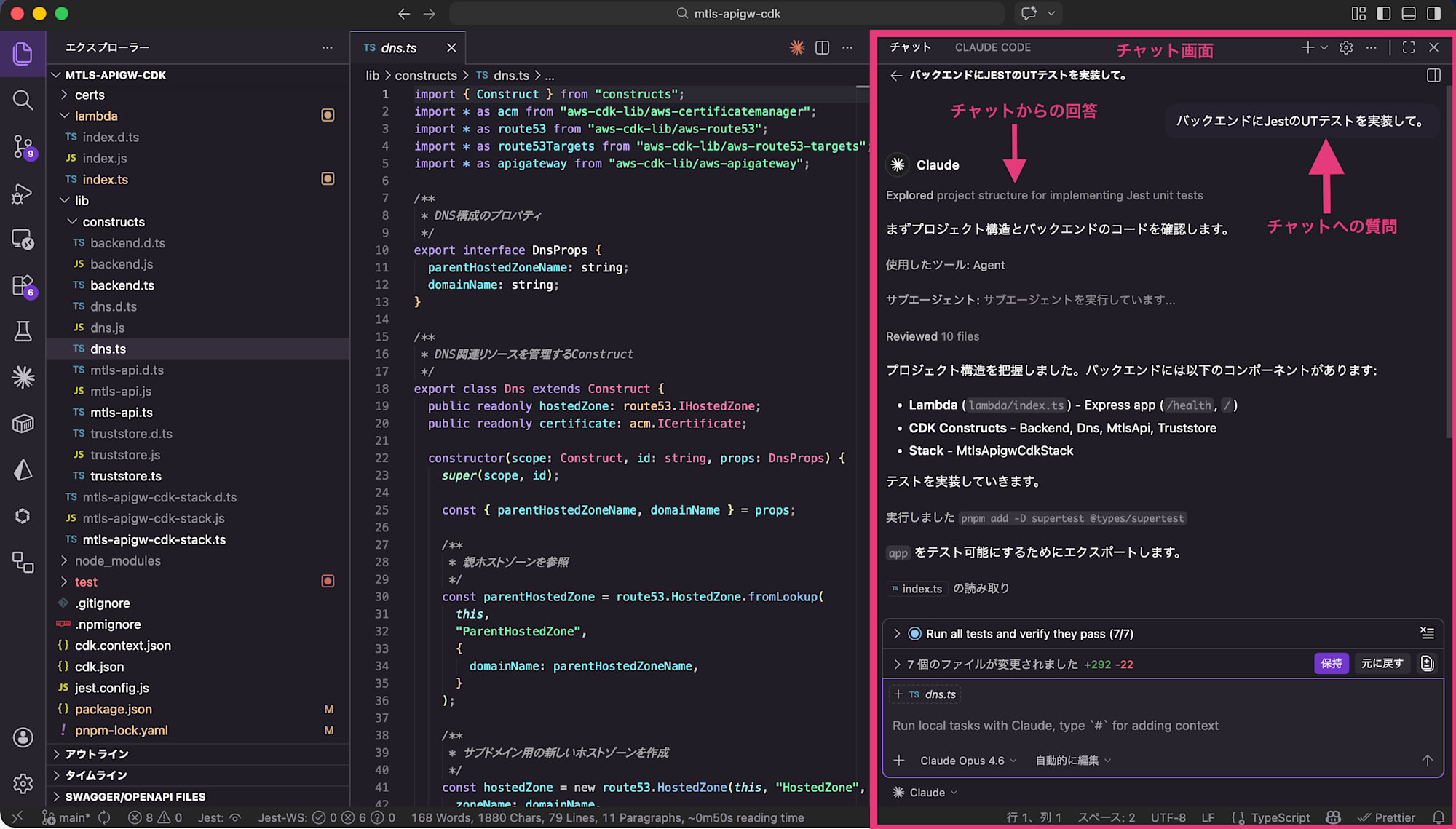Open the Extensions view
Screen dimensions: 1456x829
(23, 285)
